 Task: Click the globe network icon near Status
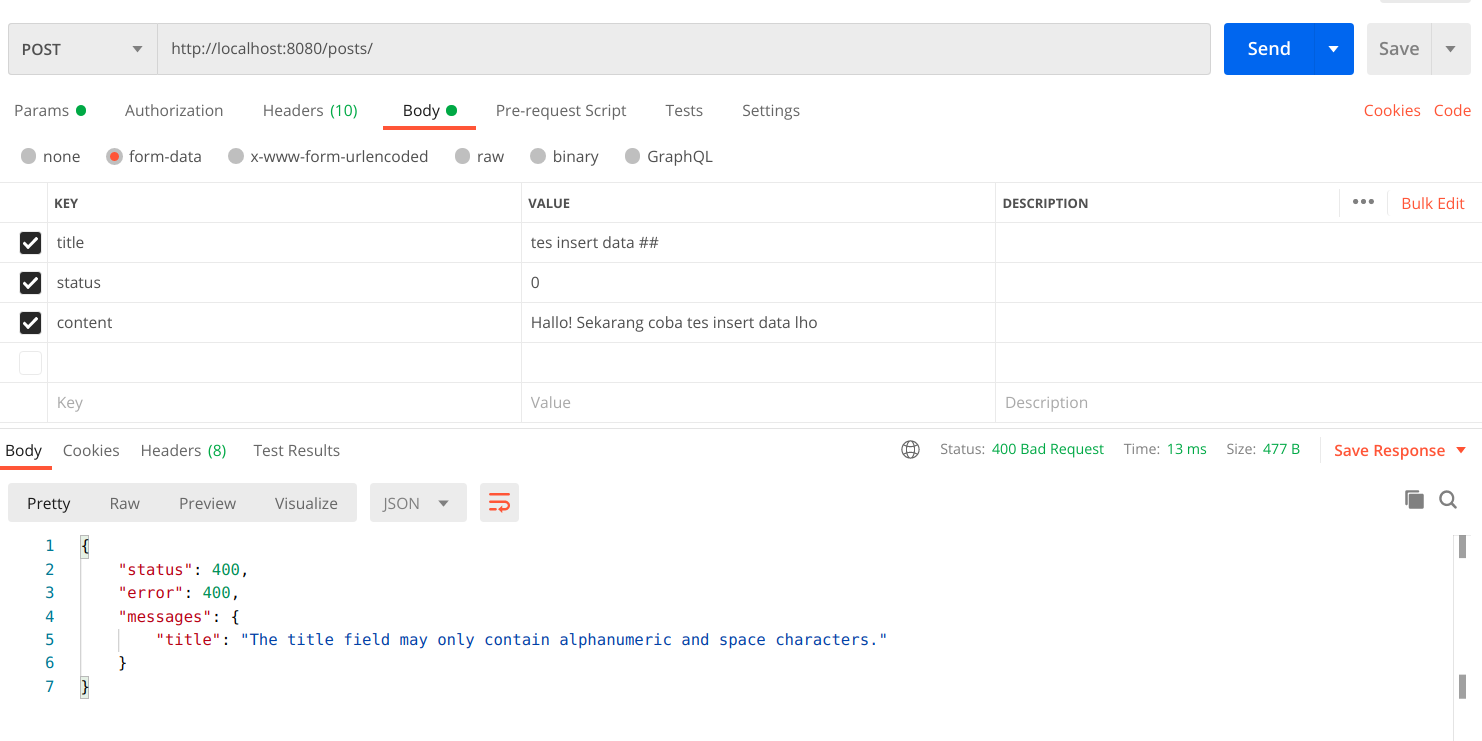(x=910, y=450)
